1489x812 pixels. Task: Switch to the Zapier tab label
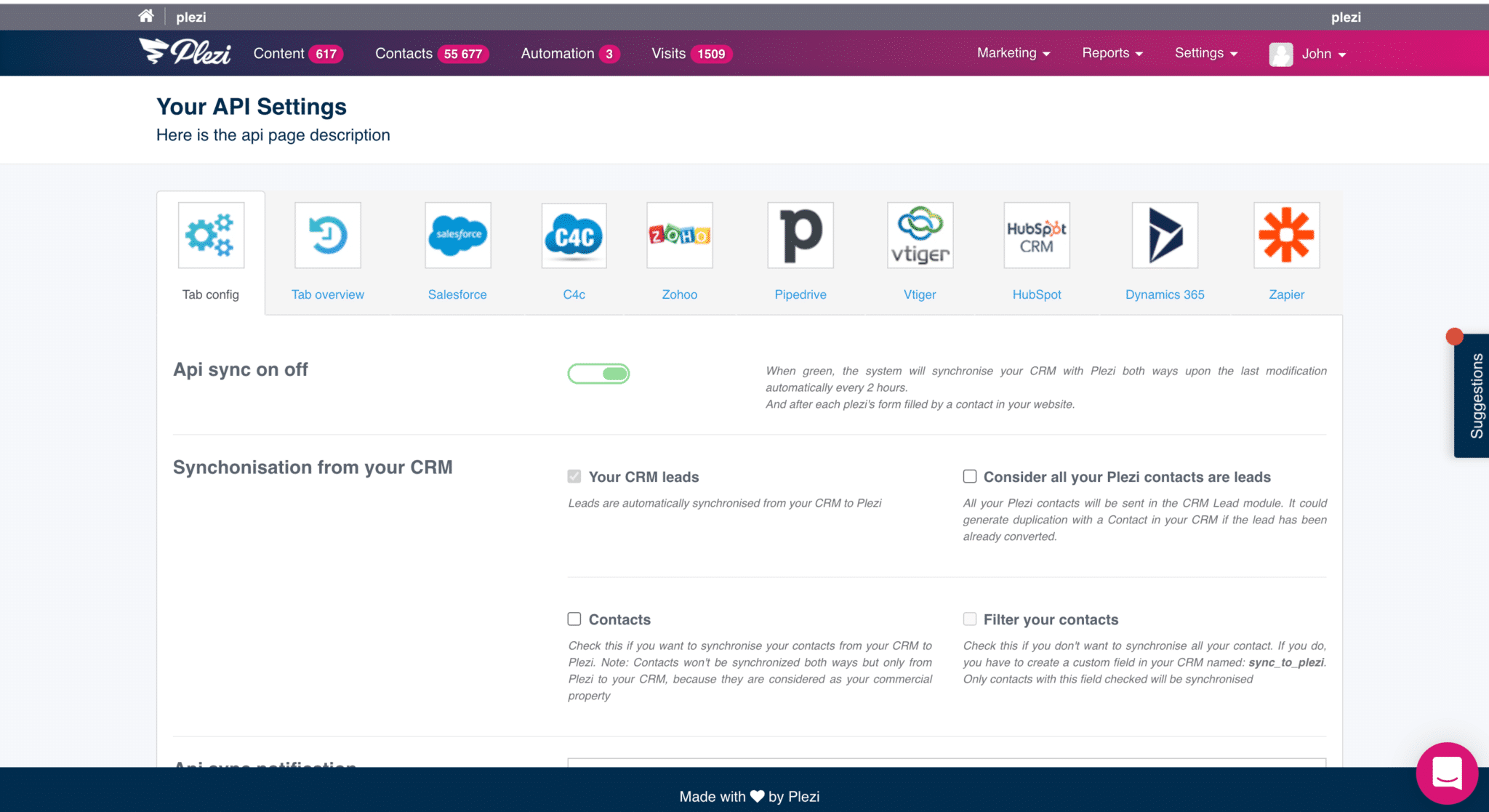pos(1286,294)
